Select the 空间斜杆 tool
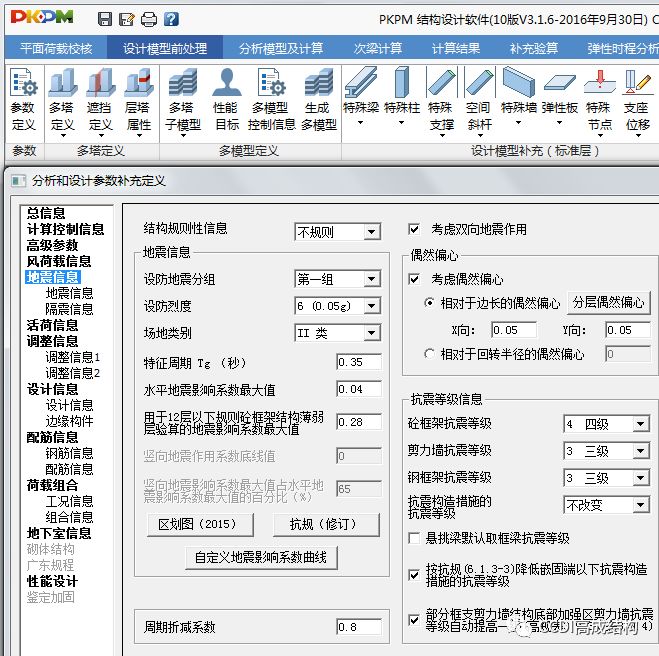659x656 pixels. (x=479, y=100)
